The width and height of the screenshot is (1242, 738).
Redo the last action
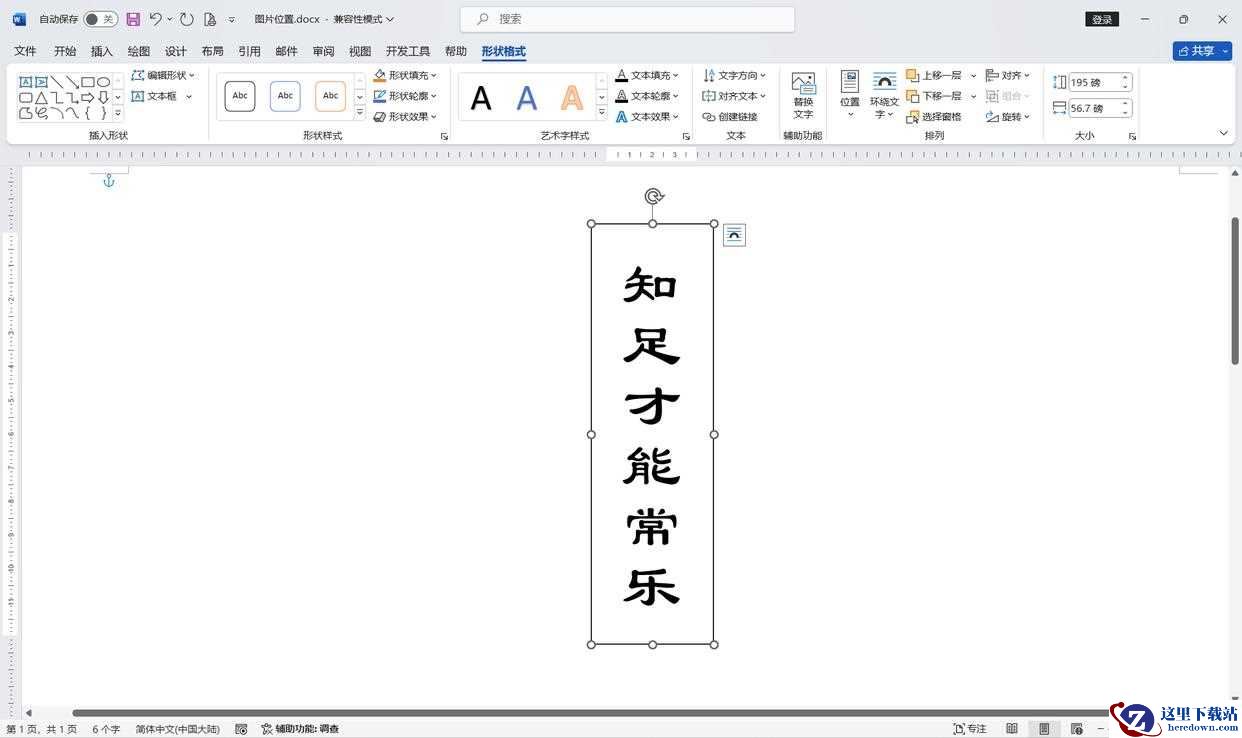point(187,19)
